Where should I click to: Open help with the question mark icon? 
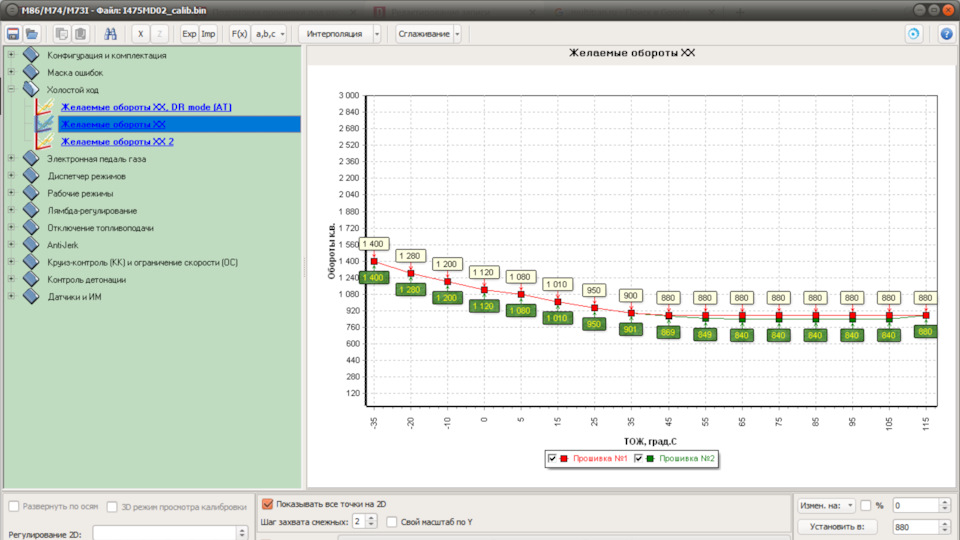tap(946, 34)
